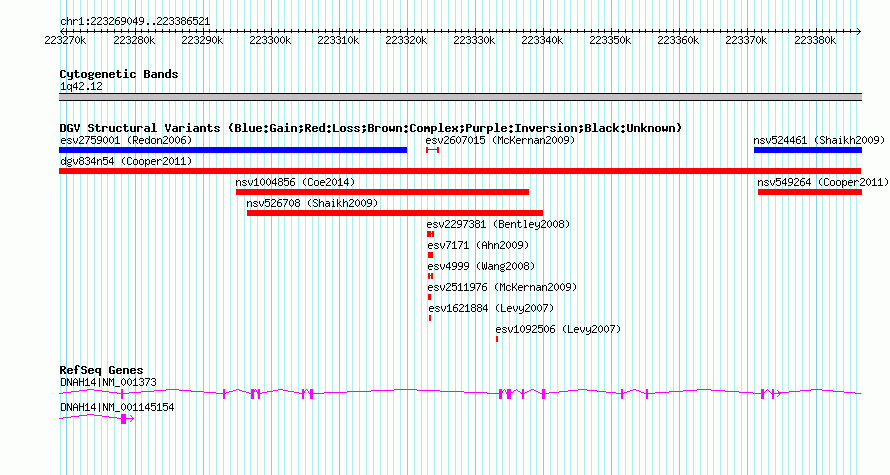The height and width of the screenshot is (475, 890).
Task: Open the nsv1004856 (Coe2014) label
Action: (295, 182)
